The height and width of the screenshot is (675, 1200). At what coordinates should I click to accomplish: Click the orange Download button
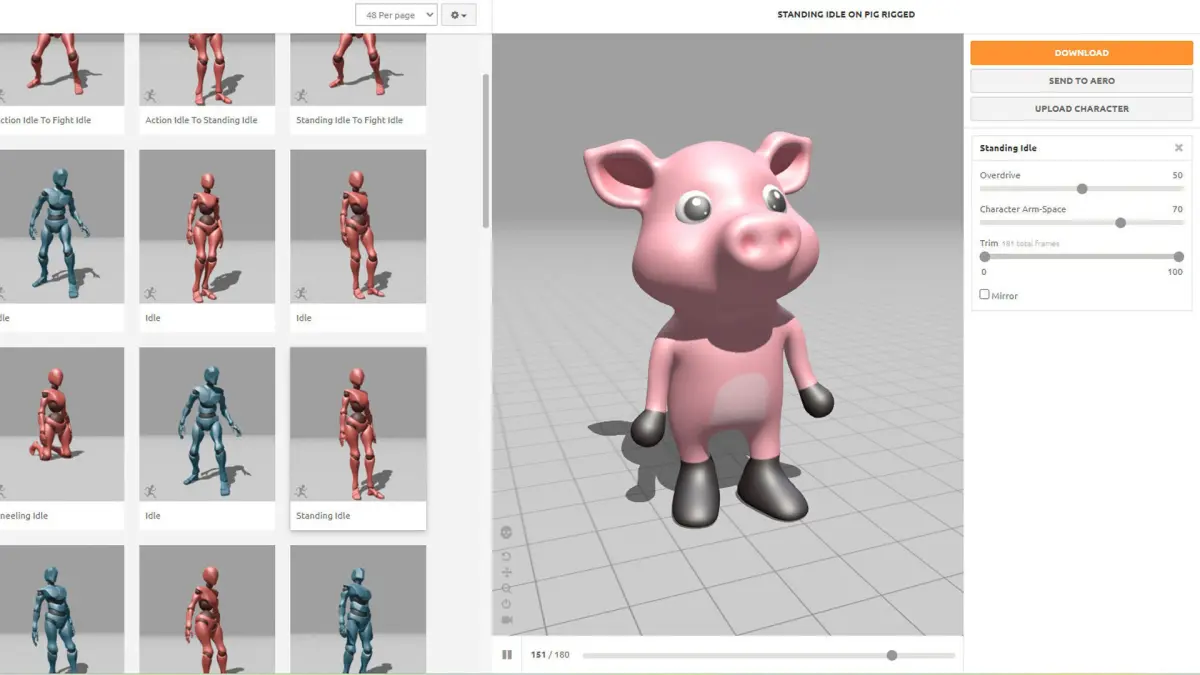[x=1081, y=53]
